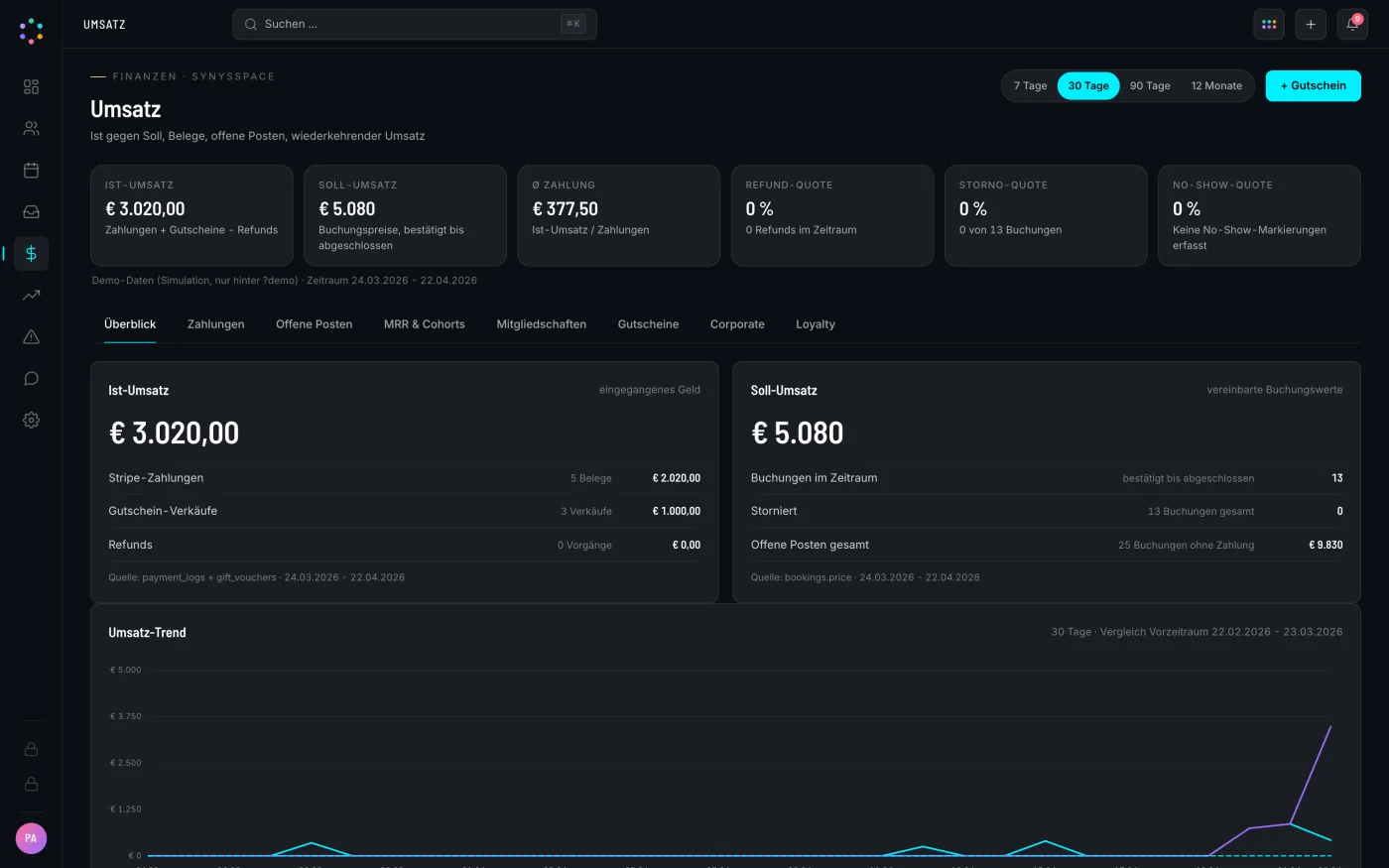Open the chat bubble messages icon
The width and height of the screenshot is (1389, 868).
click(x=31, y=379)
